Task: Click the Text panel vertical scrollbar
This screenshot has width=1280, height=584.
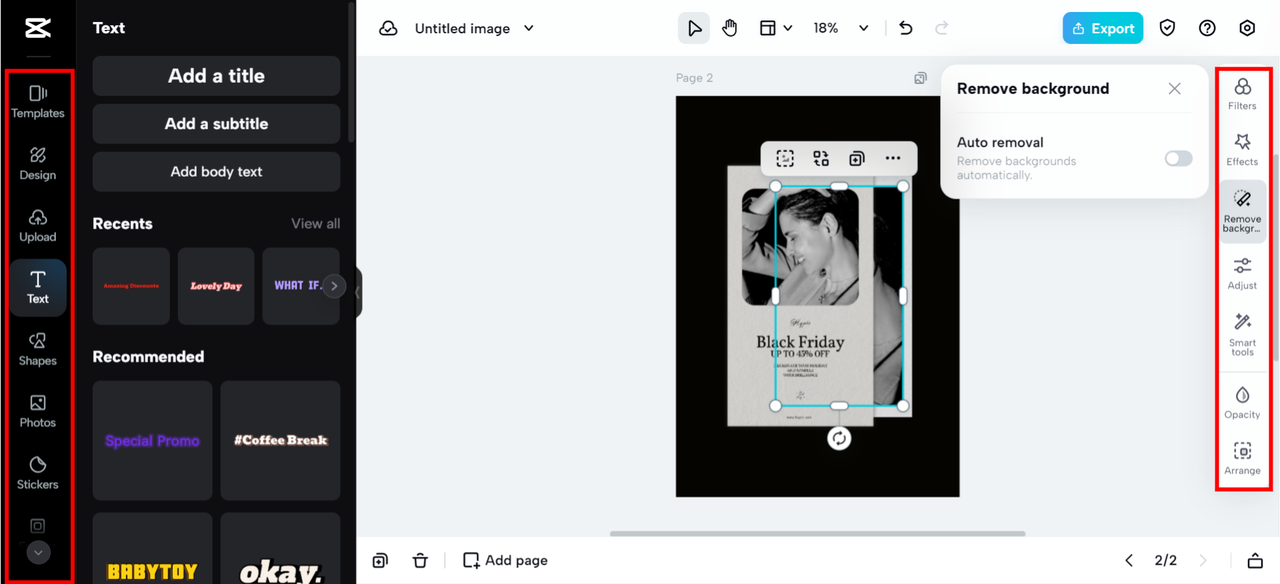Action: [x=351, y=72]
